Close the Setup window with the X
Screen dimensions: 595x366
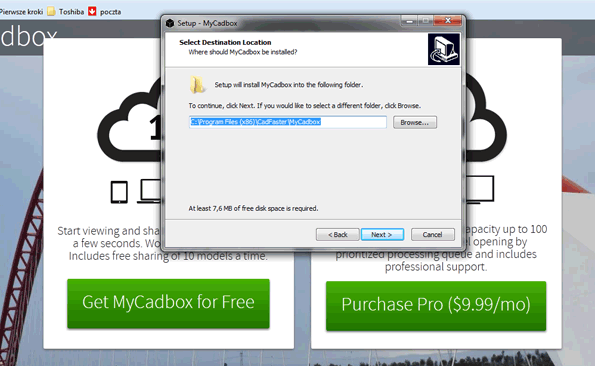(x=448, y=21)
